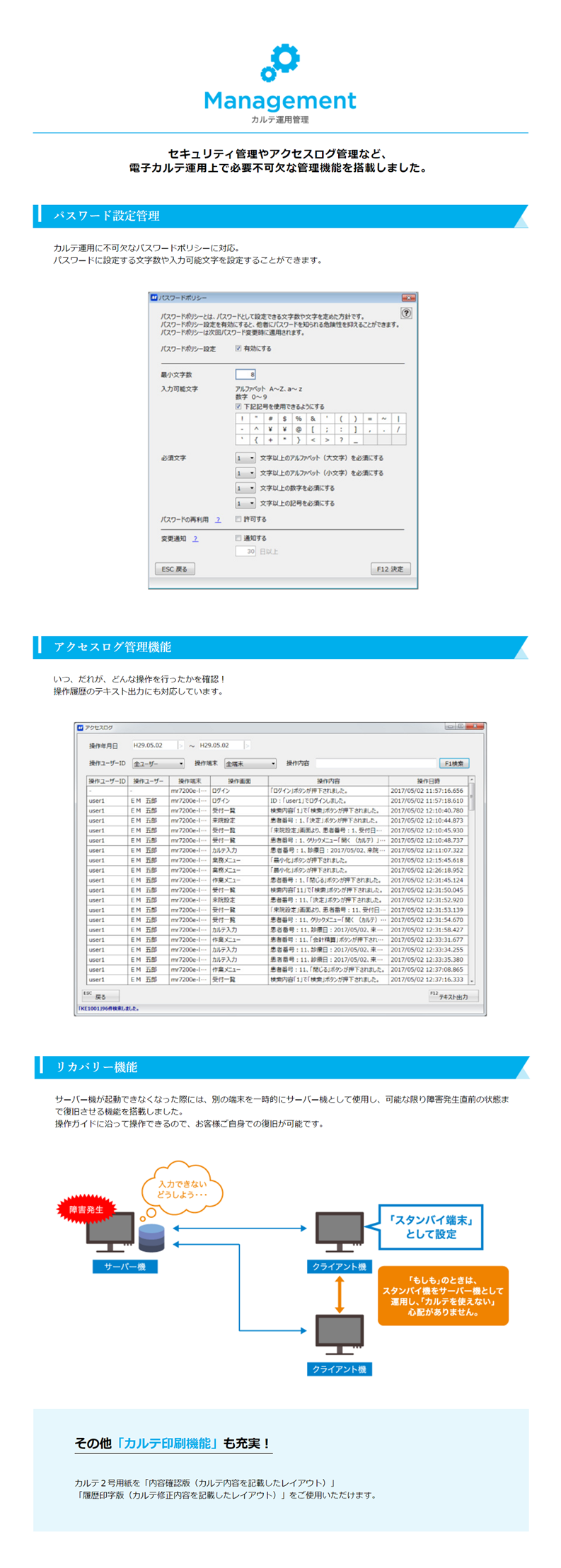561x1568 pixels.
Task: Click the アクセスログ管理機能 section heading
Action: pos(112,646)
